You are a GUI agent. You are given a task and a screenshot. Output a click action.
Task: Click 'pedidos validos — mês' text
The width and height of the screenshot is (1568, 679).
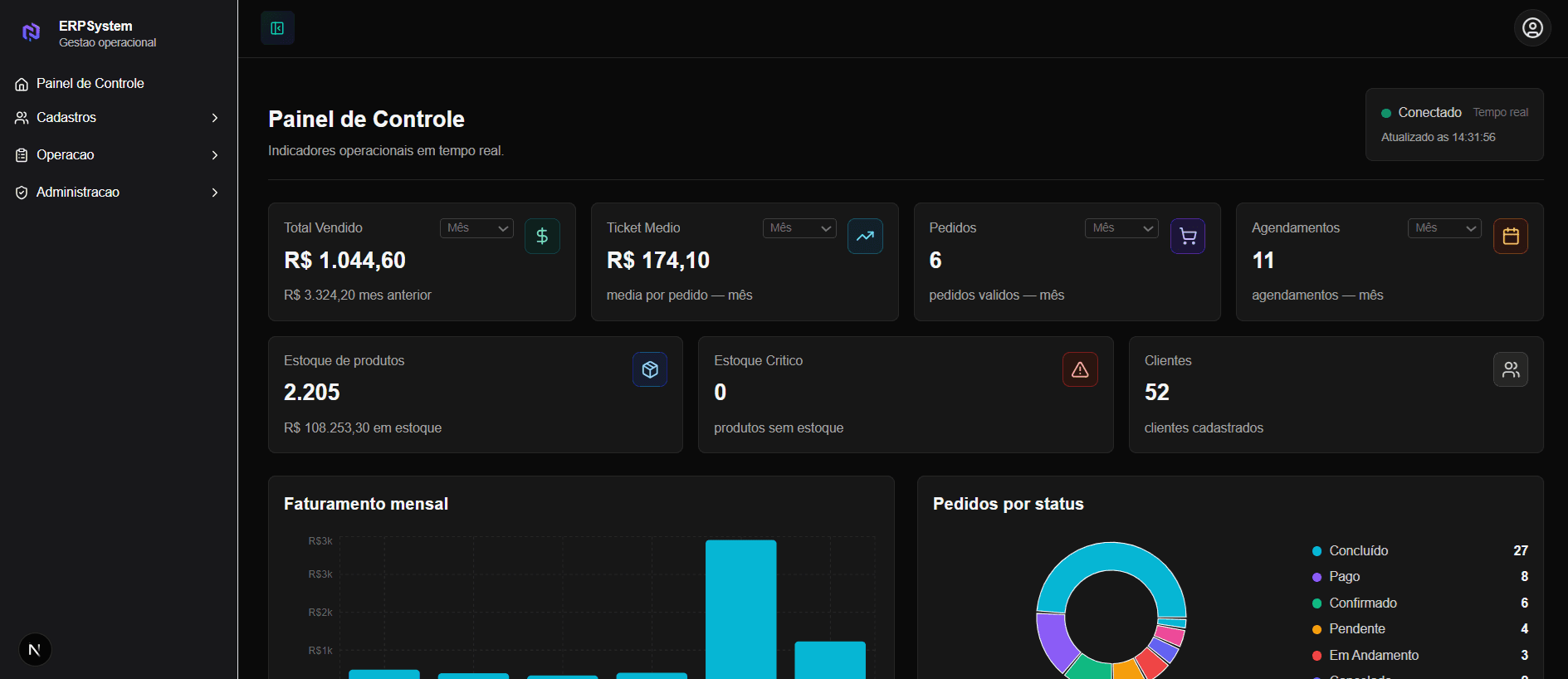click(997, 296)
